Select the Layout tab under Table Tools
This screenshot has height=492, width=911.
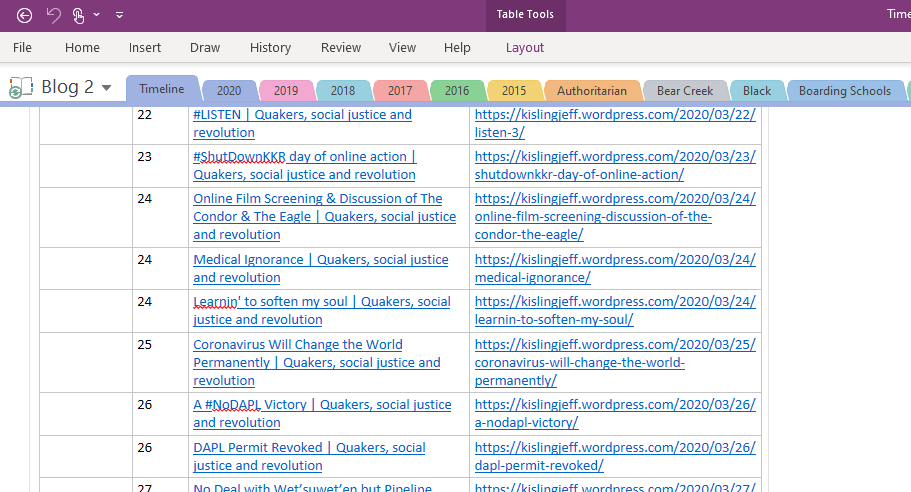tap(525, 47)
